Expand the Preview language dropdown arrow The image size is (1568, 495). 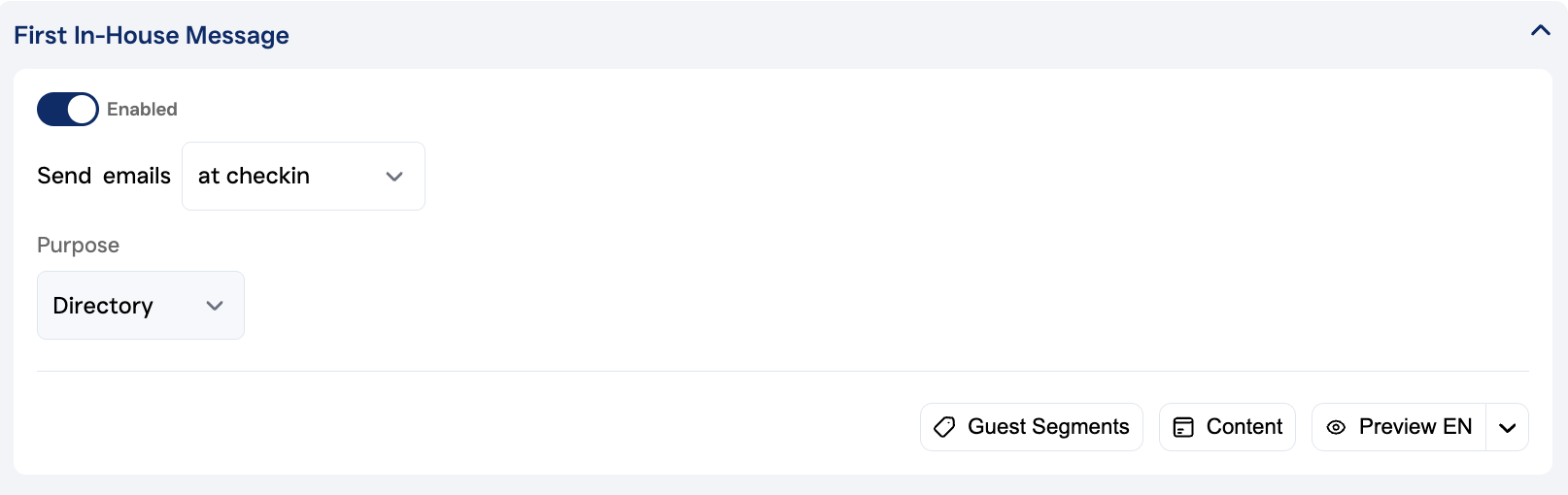pyautogui.click(x=1507, y=428)
